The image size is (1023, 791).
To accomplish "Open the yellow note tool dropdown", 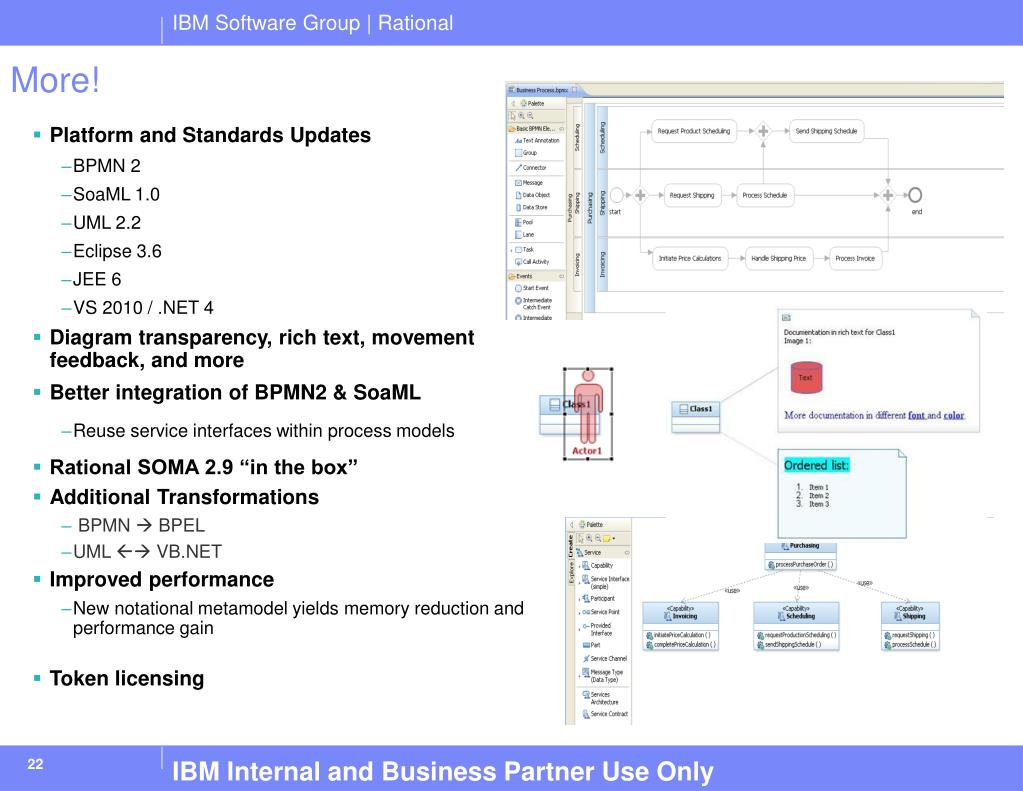I will [x=614, y=539].
